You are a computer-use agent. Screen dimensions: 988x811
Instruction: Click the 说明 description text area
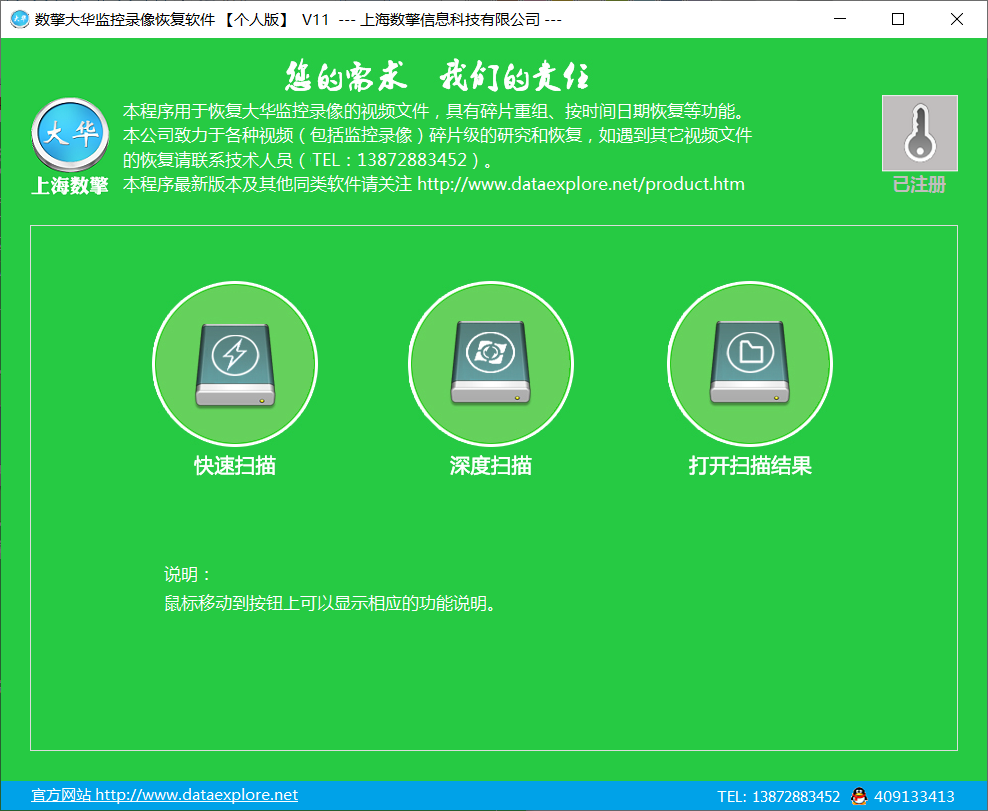(x=330, y=604)
